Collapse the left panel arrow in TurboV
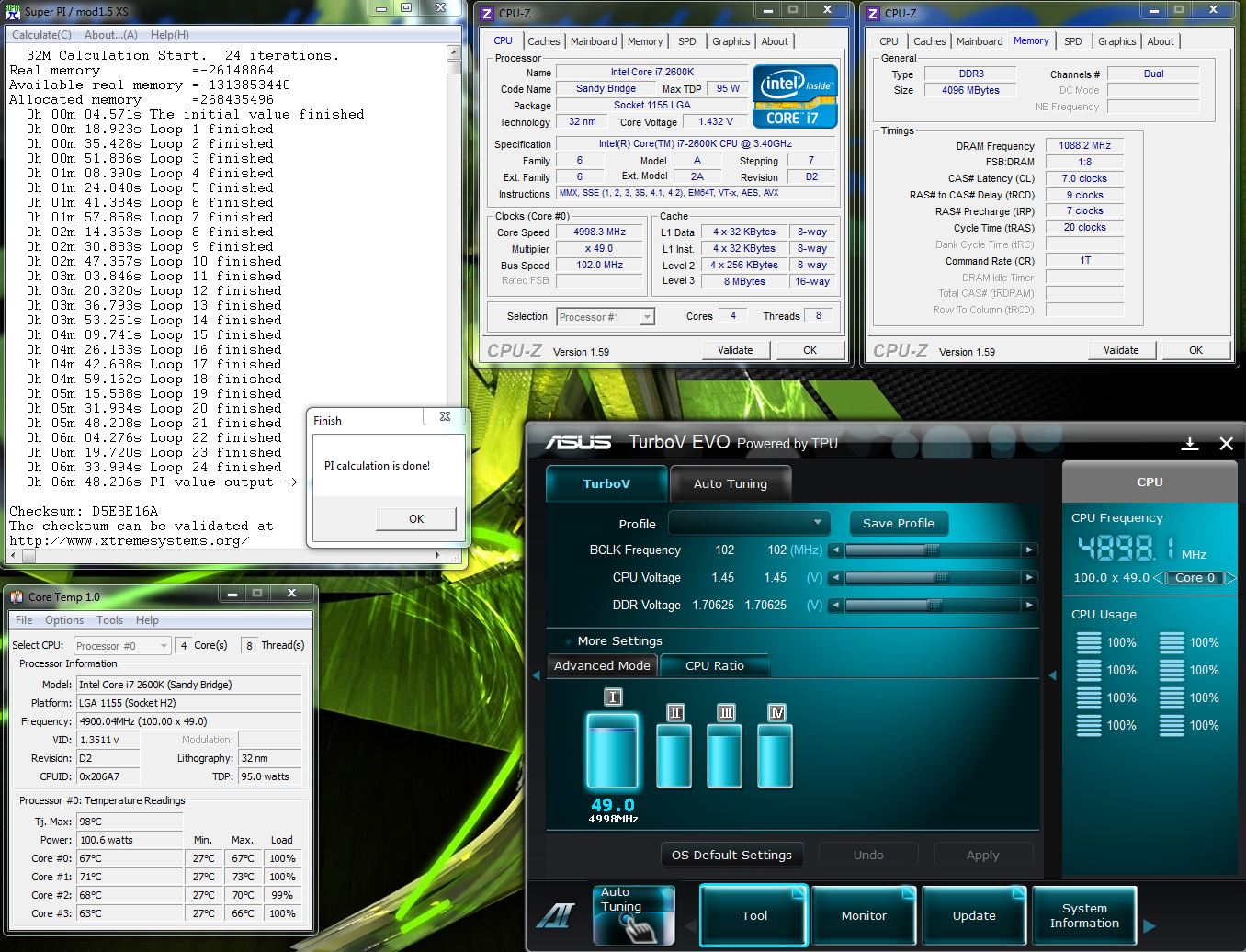 [x=537, y=675]
